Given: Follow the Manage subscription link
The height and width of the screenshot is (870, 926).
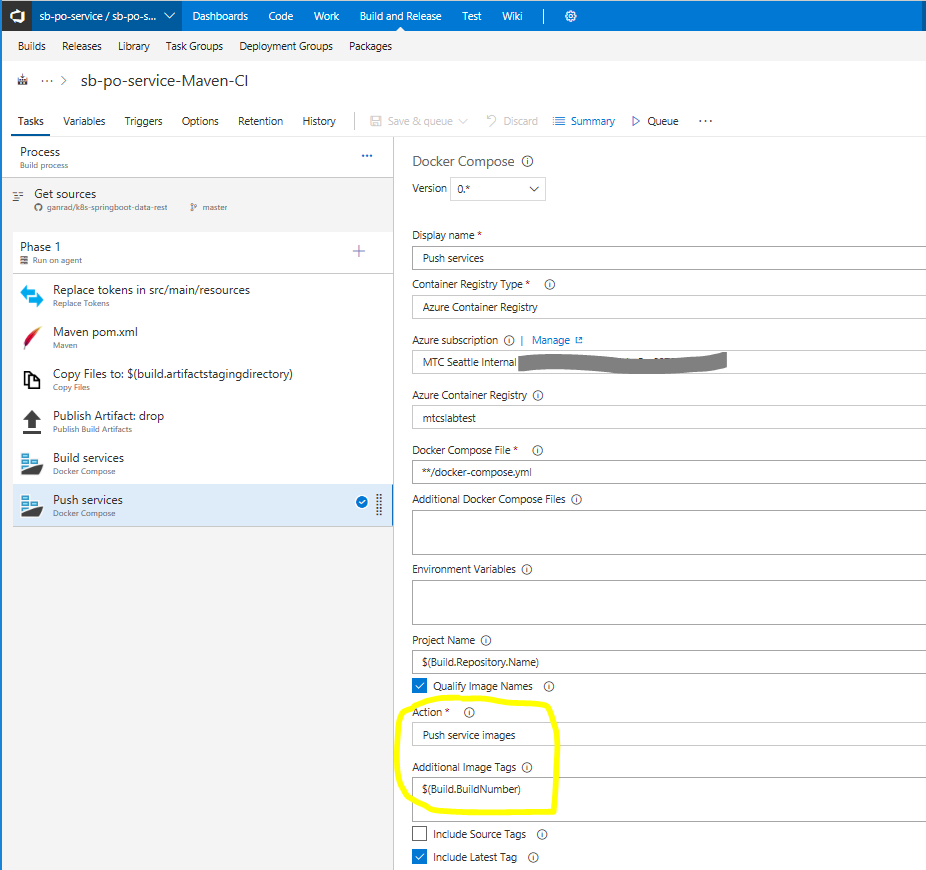Looking at the screenshot, I should 557,340.
